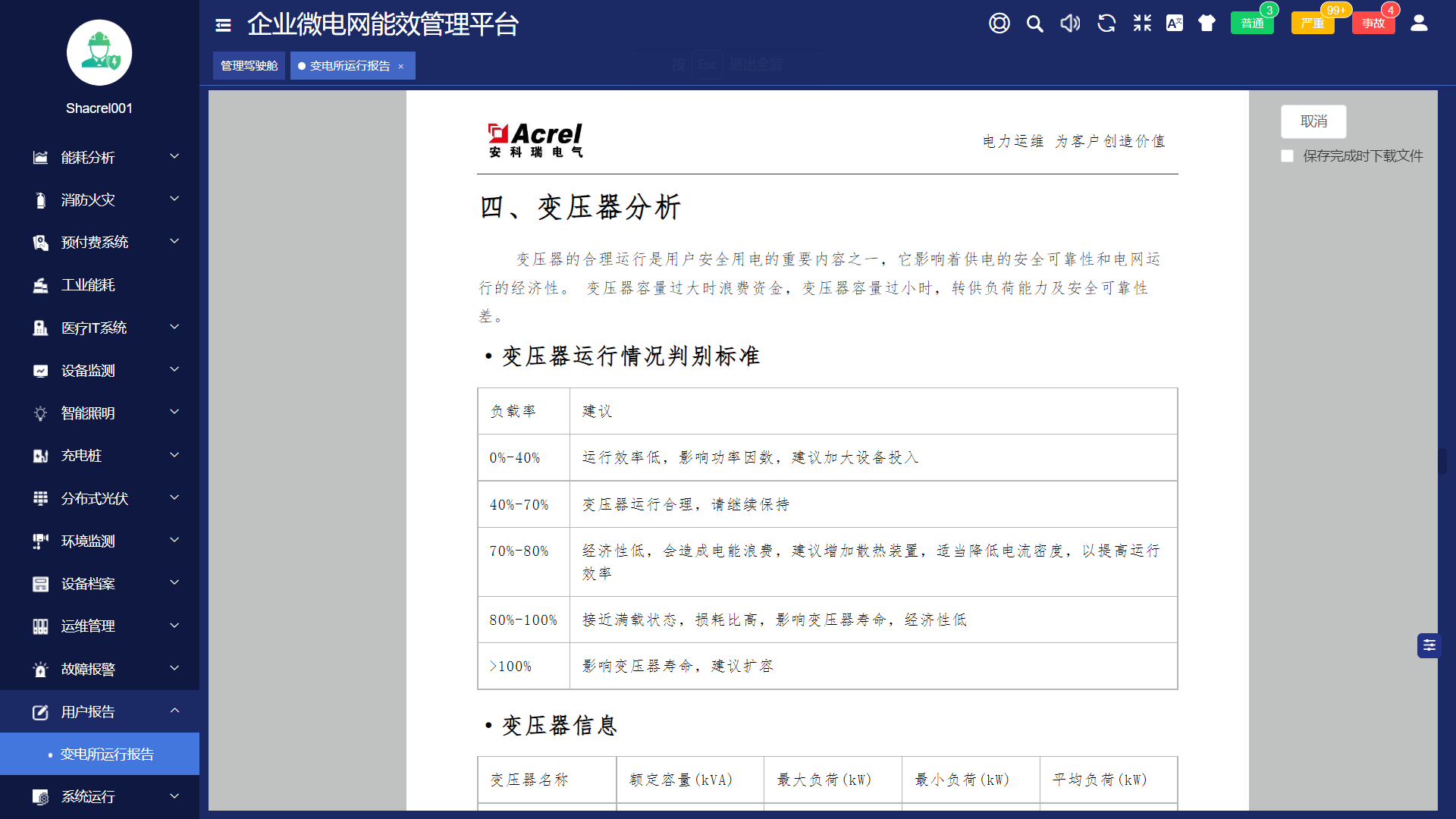1456x819 pixels.
Task: Click the 取消 button
Action: click(1313, 121)
